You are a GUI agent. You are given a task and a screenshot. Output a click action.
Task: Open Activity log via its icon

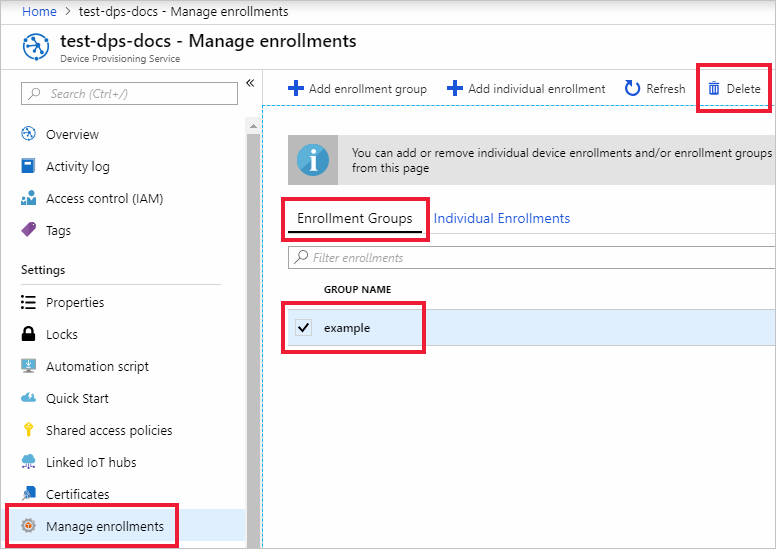(29, 166)
